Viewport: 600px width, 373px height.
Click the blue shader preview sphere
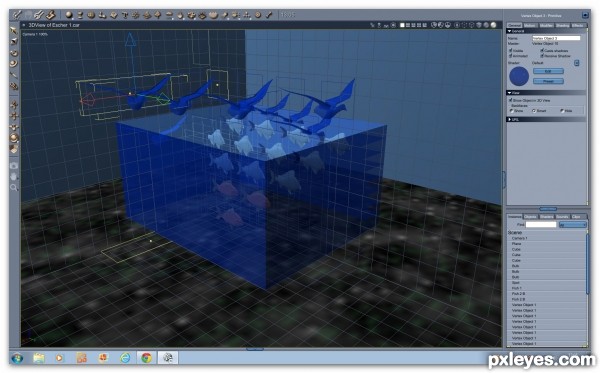519,76
